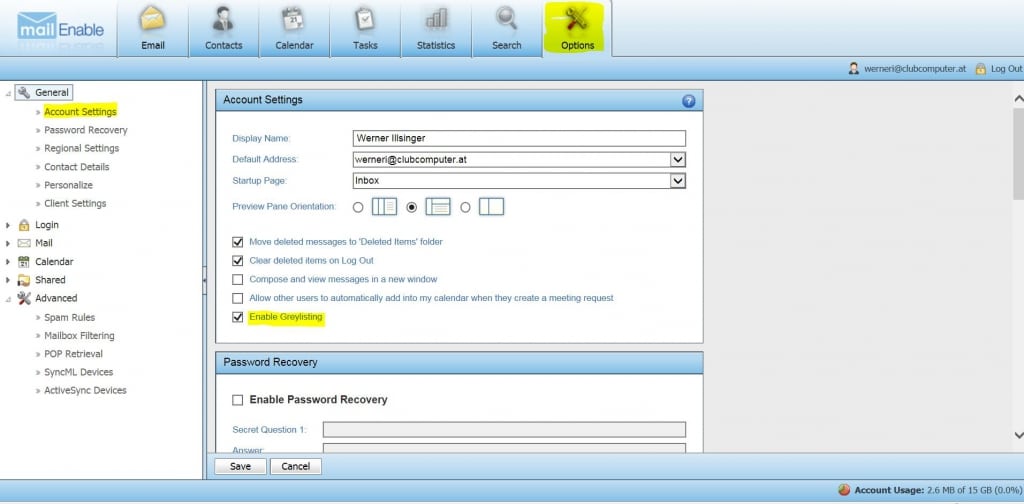Expand the Mail tree node

pyautogui.click(x=9, y=243)
